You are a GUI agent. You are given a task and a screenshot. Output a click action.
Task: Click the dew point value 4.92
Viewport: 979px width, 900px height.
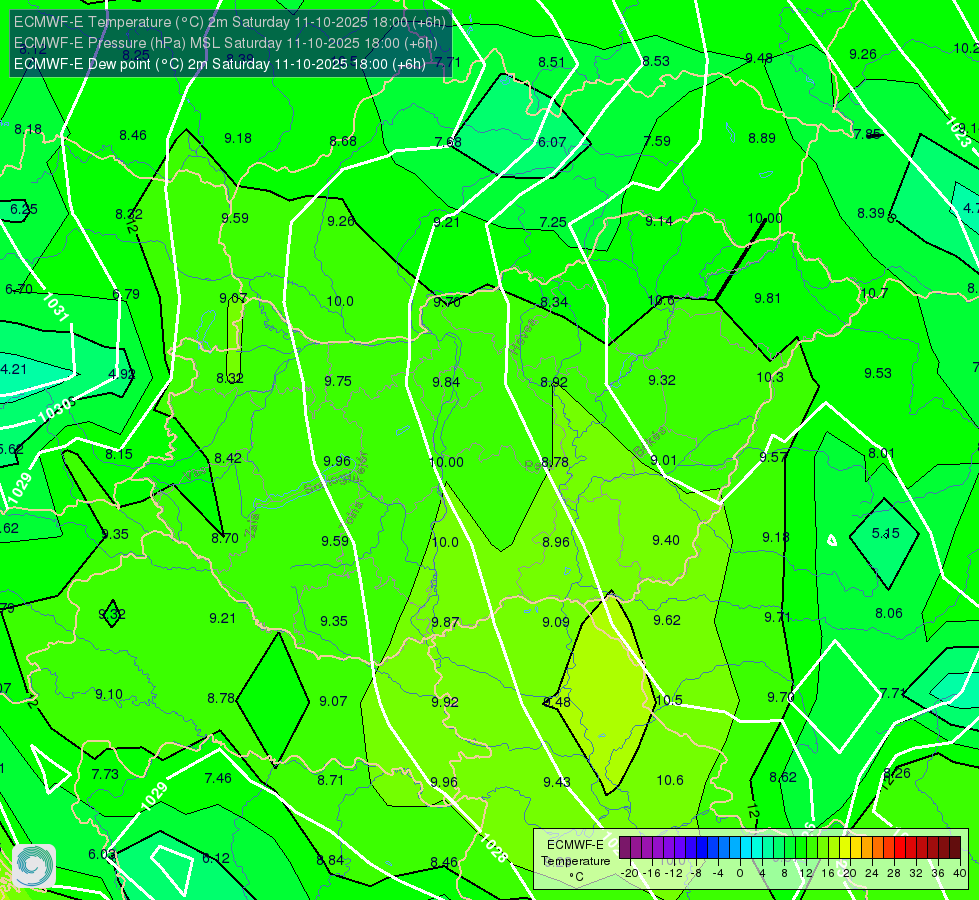point(122,374)
